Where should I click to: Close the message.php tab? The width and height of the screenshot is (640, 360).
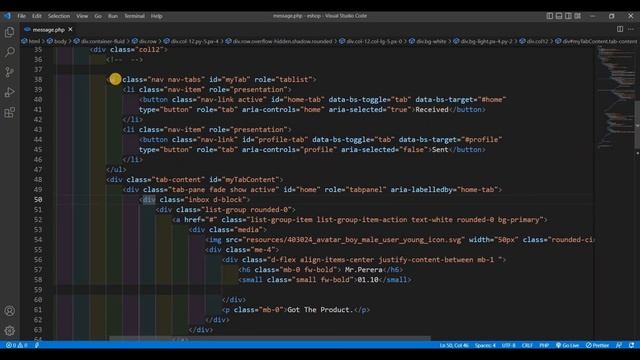(70, 29)
